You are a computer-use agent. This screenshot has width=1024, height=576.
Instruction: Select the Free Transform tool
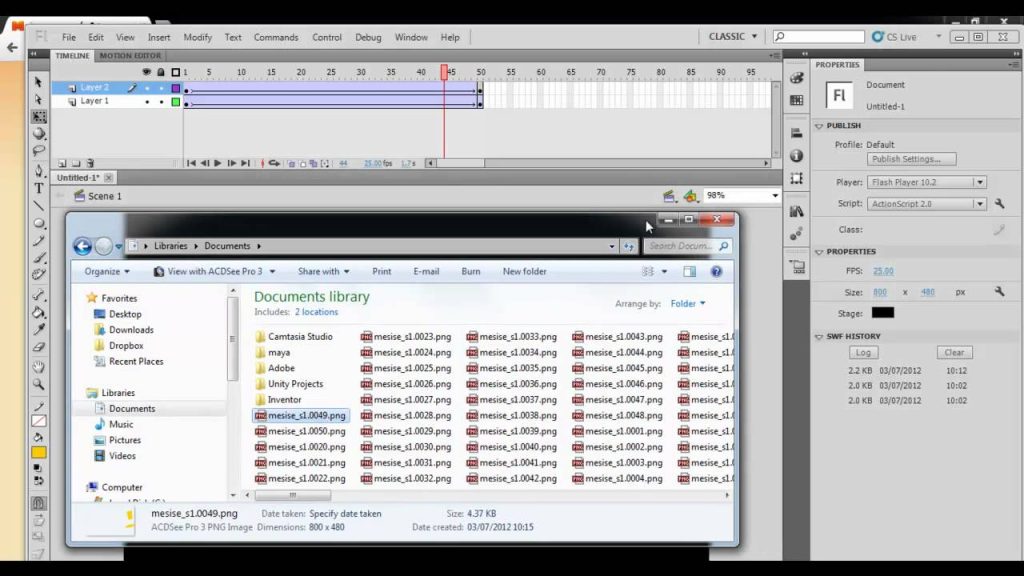tap(39, 117)
